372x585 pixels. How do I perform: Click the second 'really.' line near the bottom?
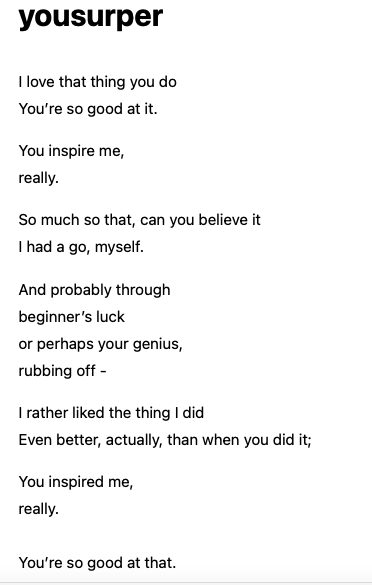39,509
